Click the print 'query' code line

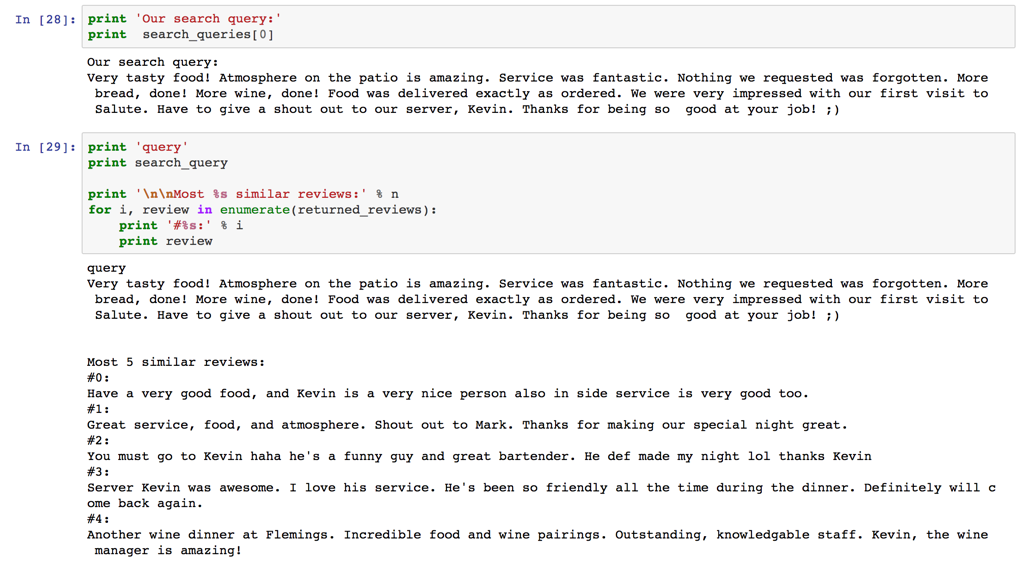click(x=138, y=147)
